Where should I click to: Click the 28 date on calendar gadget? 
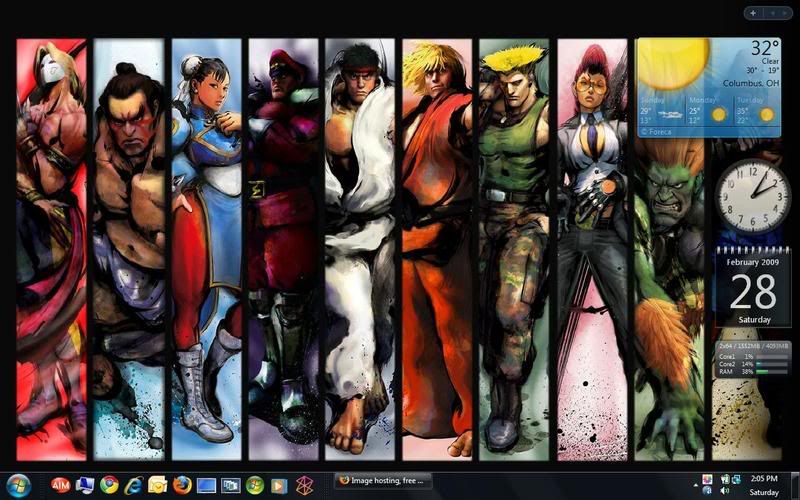pyautogui.click(x=753, y=293)
